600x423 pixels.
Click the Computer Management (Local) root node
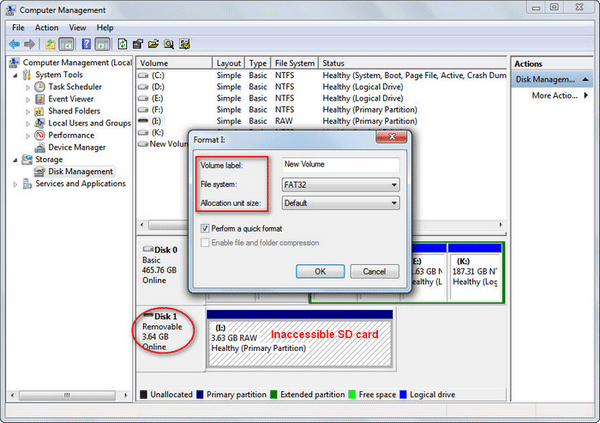coord(77,62)
